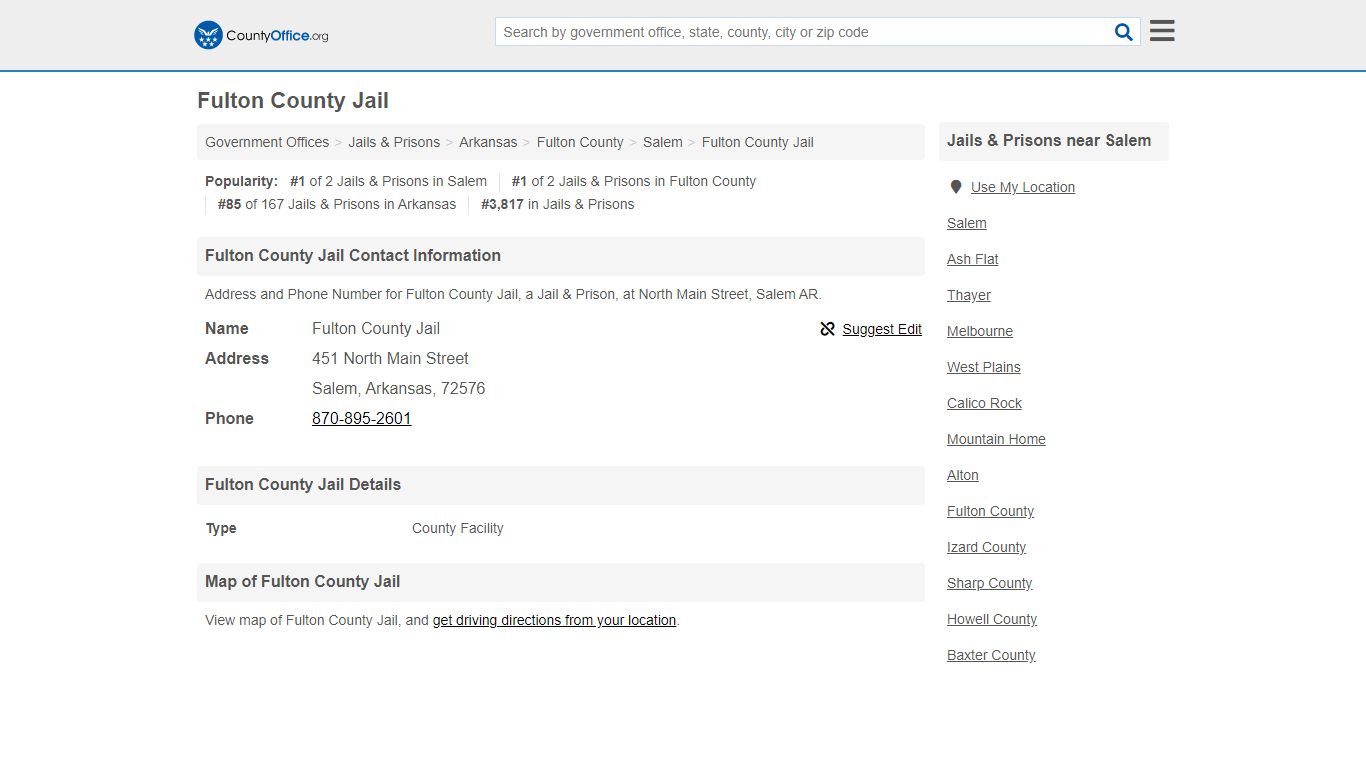Click the Name value 'Fulton County Jail'
The width and height of the screenshot is (1366, 768).
[x=376, y=328]
